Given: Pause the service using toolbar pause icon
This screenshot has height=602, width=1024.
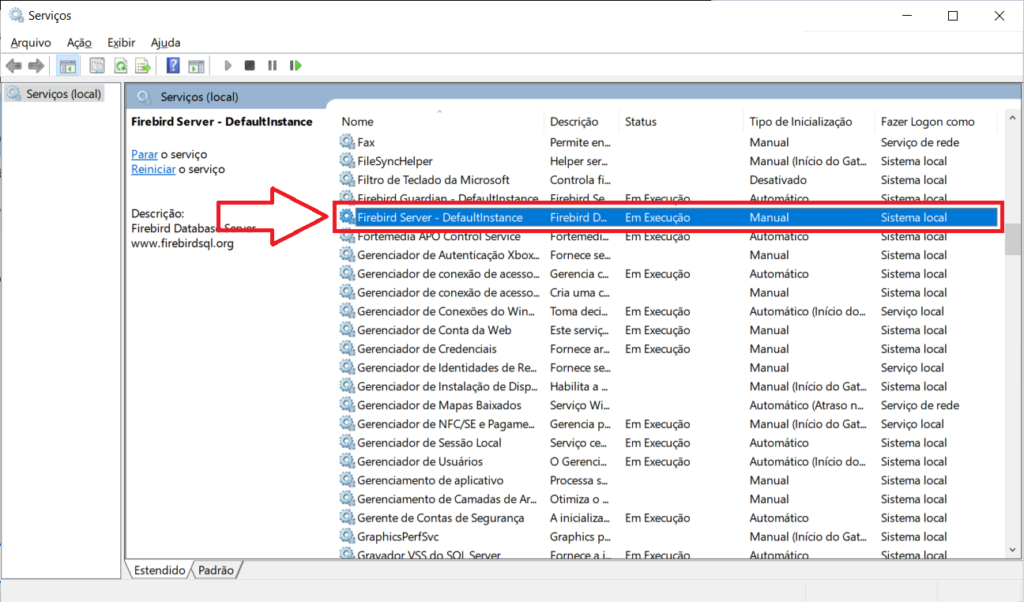Looking at the screenshot, I should (272, 66).
